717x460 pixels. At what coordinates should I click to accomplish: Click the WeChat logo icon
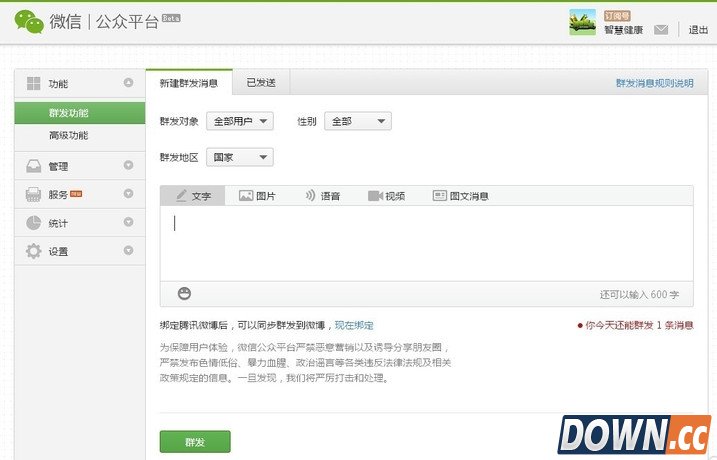tap(29, 21)
